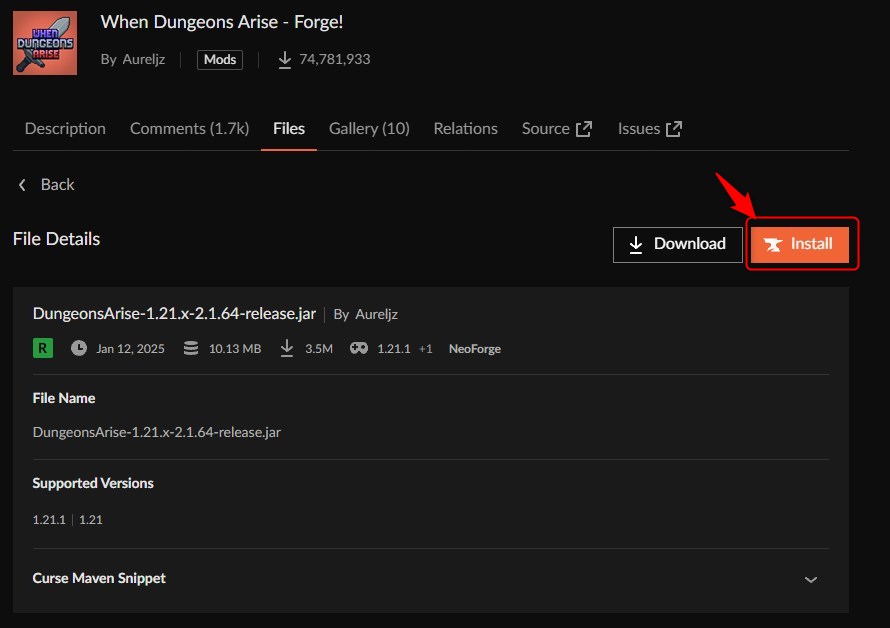890x628 pixels.
Task: Open the Gallery (10) tab
Action: coord(369,128)
